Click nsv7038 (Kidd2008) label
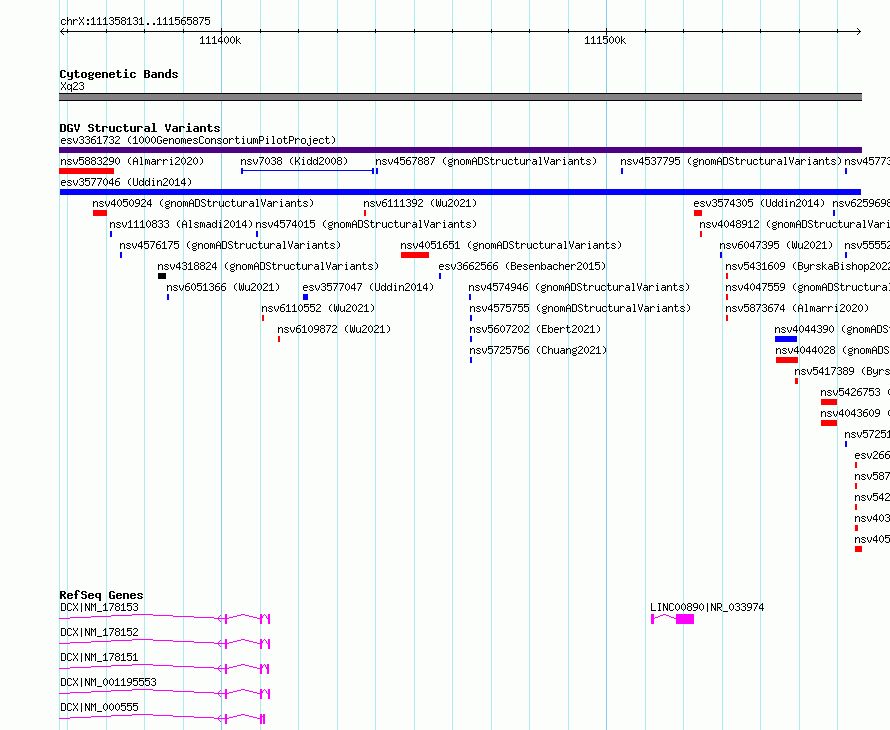The height and width of the screenshot is (730, 890). (294, 161)
